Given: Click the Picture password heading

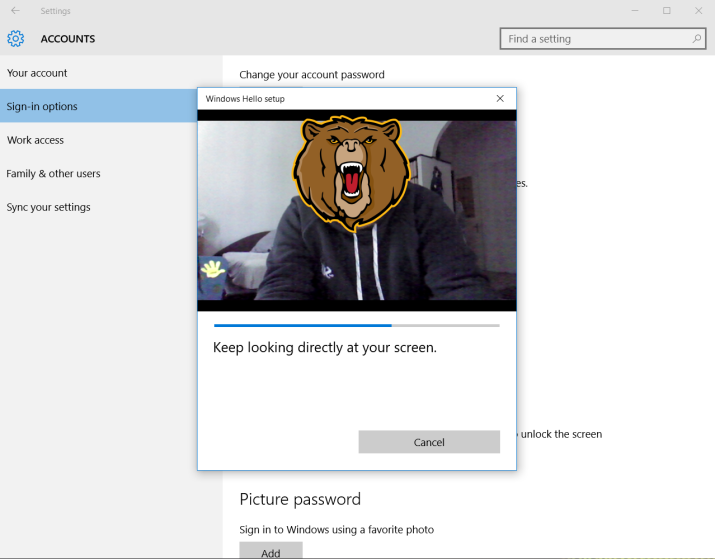Looking at the screenshot, I should point(300,499).
